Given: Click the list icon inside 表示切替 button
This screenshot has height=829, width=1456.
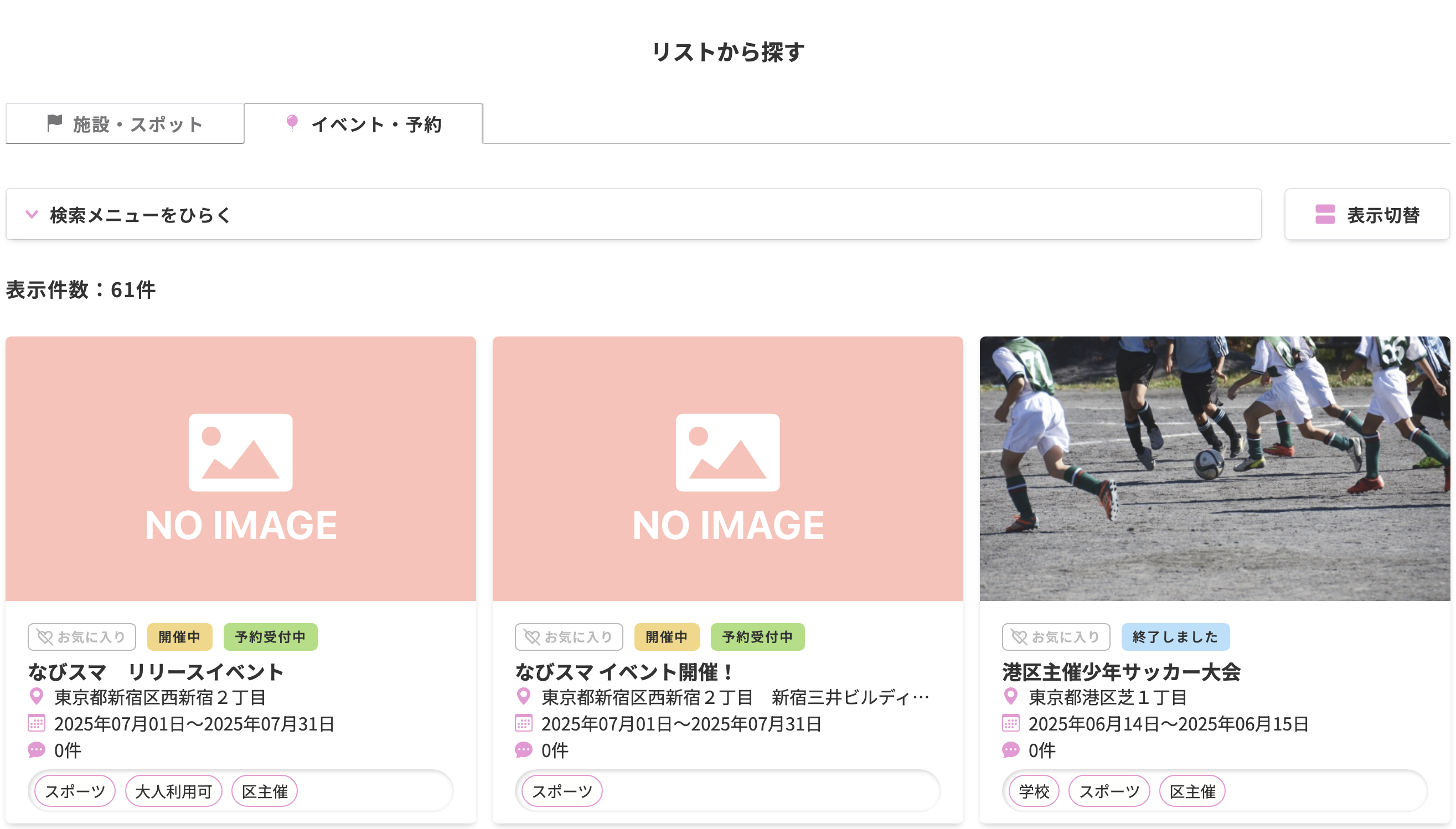Looking at the screenshot, I should pyautogui.click(x=1324, y=215).
